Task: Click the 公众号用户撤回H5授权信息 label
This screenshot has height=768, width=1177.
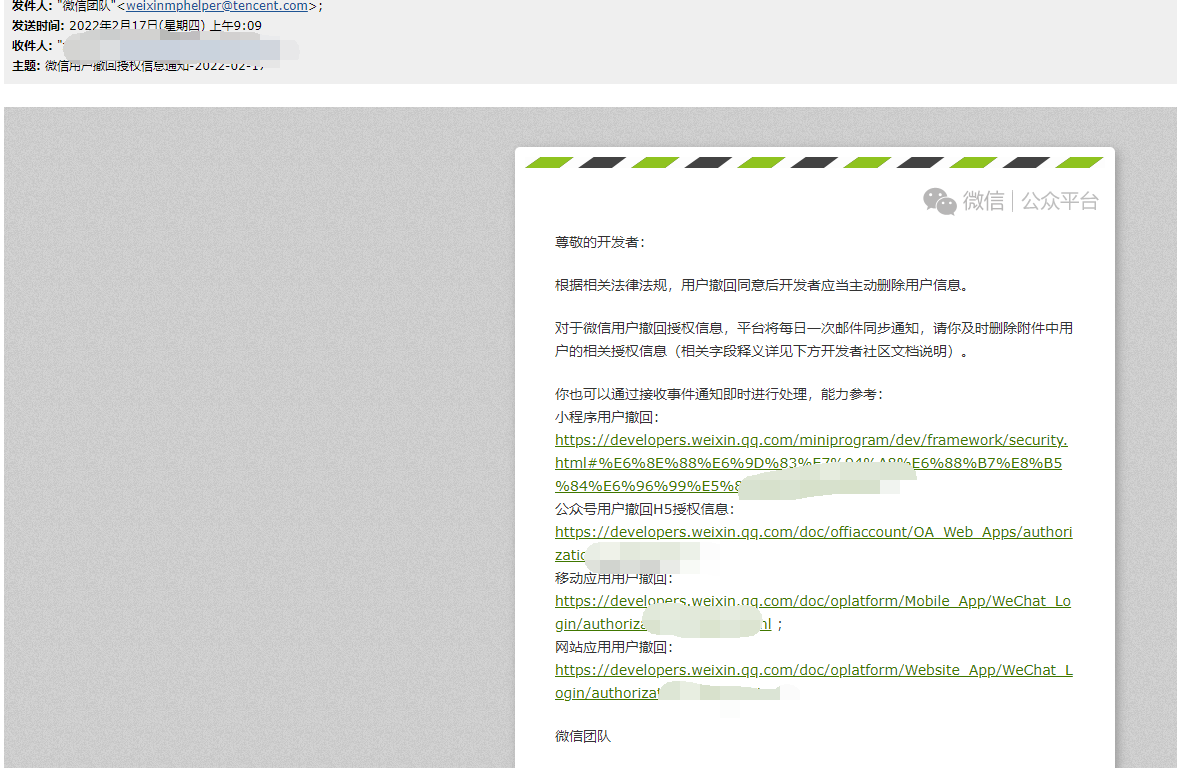Action: [645, 510]
